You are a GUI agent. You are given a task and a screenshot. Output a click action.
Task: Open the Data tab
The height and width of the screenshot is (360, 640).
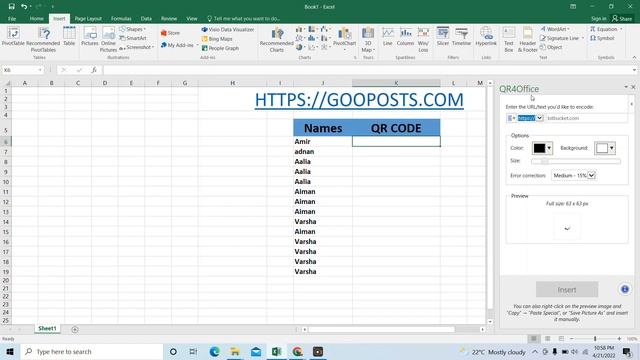click(x=146, y=18)
